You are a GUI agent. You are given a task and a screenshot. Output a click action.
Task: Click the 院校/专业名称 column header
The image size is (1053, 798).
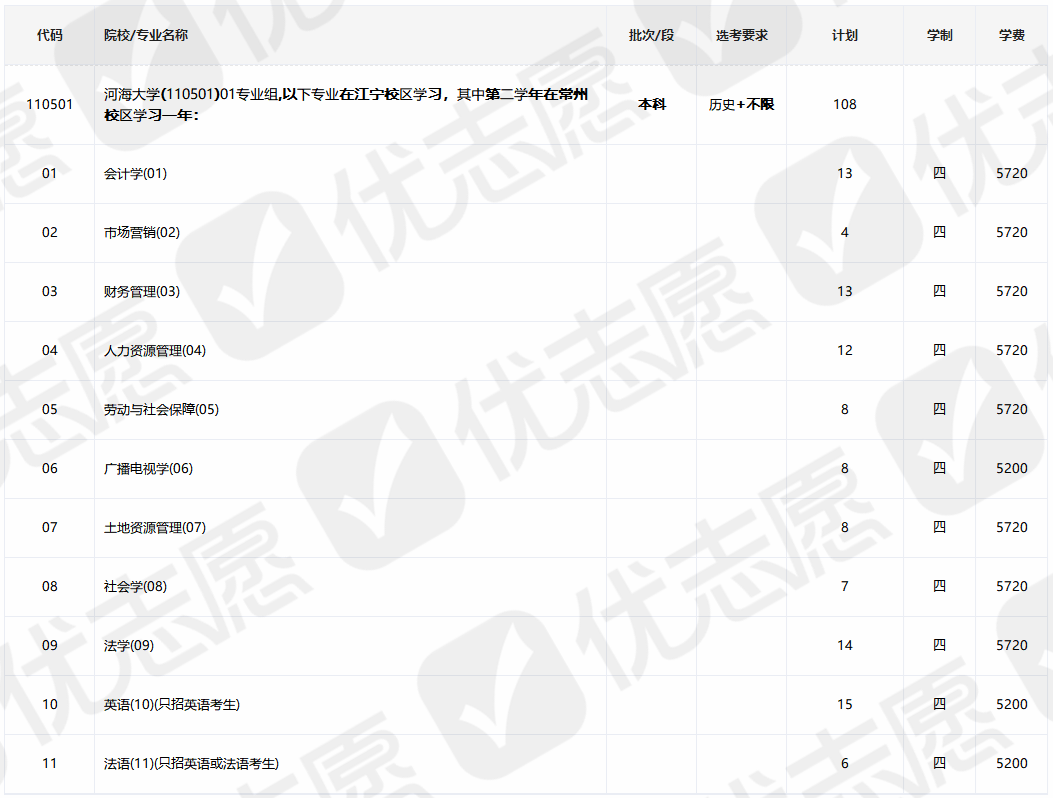click(145, 35)
